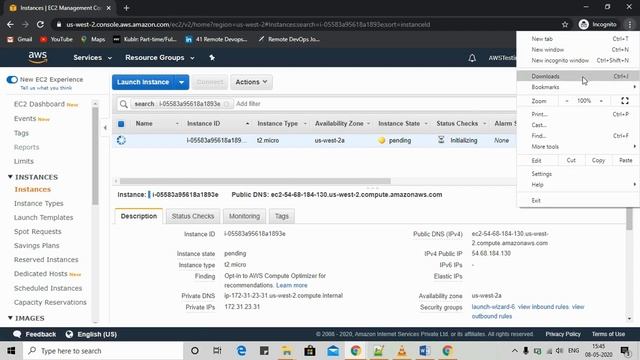Open the YouTube bookmark
The height and width of the screenshot is (360, 640).
(x=56, y=39)
